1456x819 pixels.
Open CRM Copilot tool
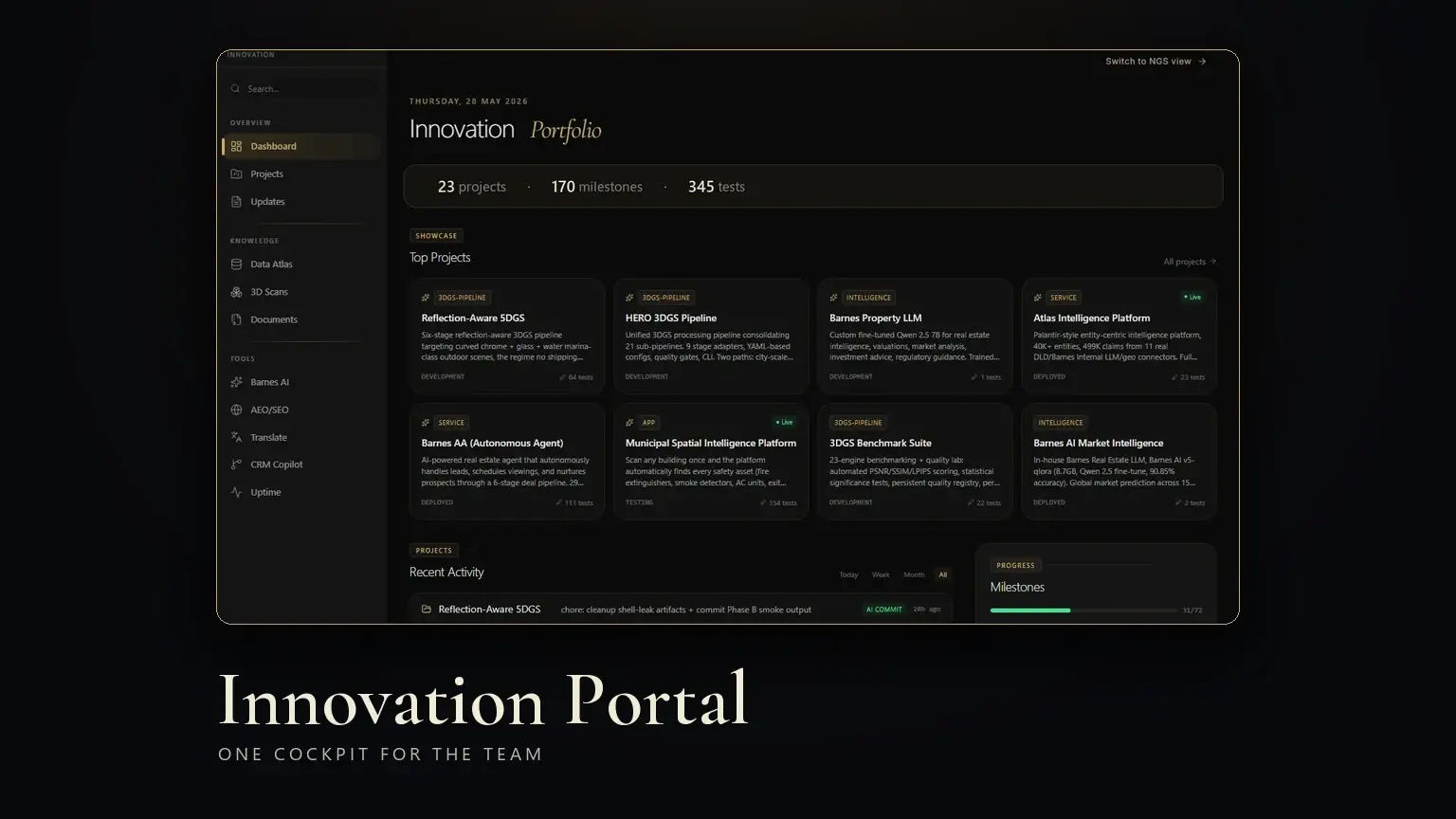301,464
